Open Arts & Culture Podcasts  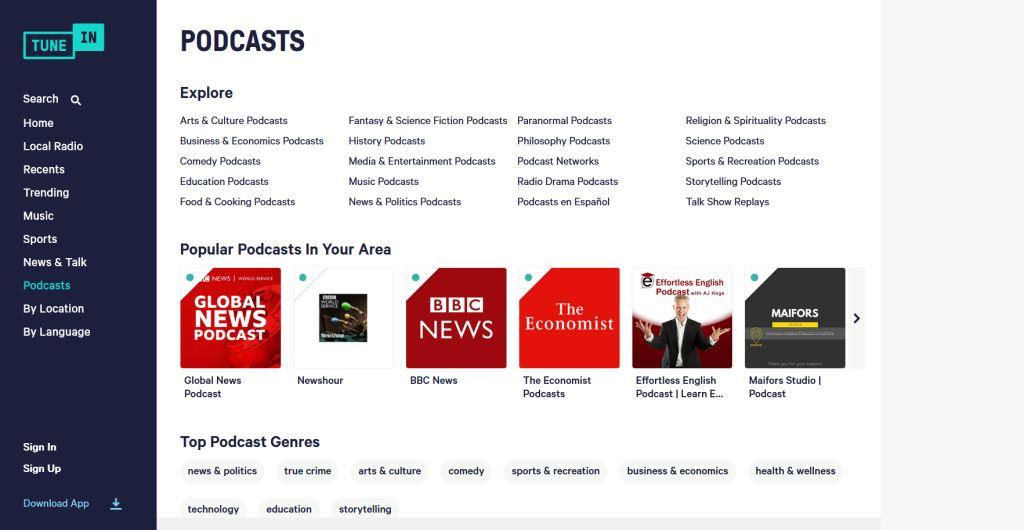(x=234, y=121)
